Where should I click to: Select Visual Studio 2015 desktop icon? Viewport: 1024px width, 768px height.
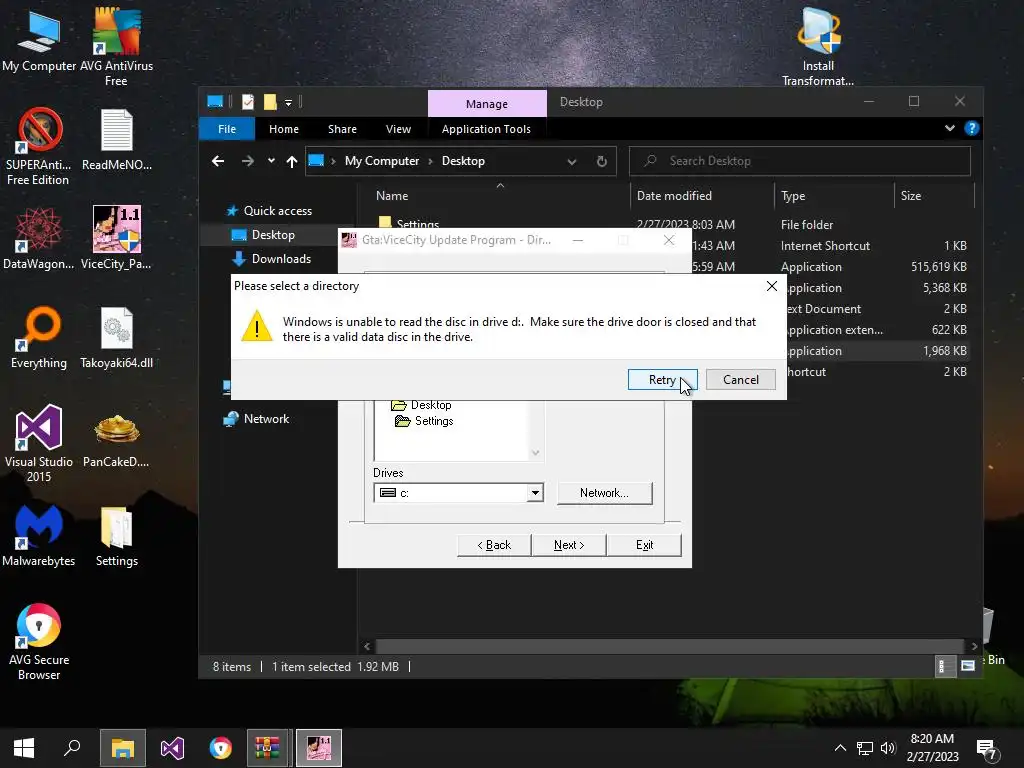39,443
